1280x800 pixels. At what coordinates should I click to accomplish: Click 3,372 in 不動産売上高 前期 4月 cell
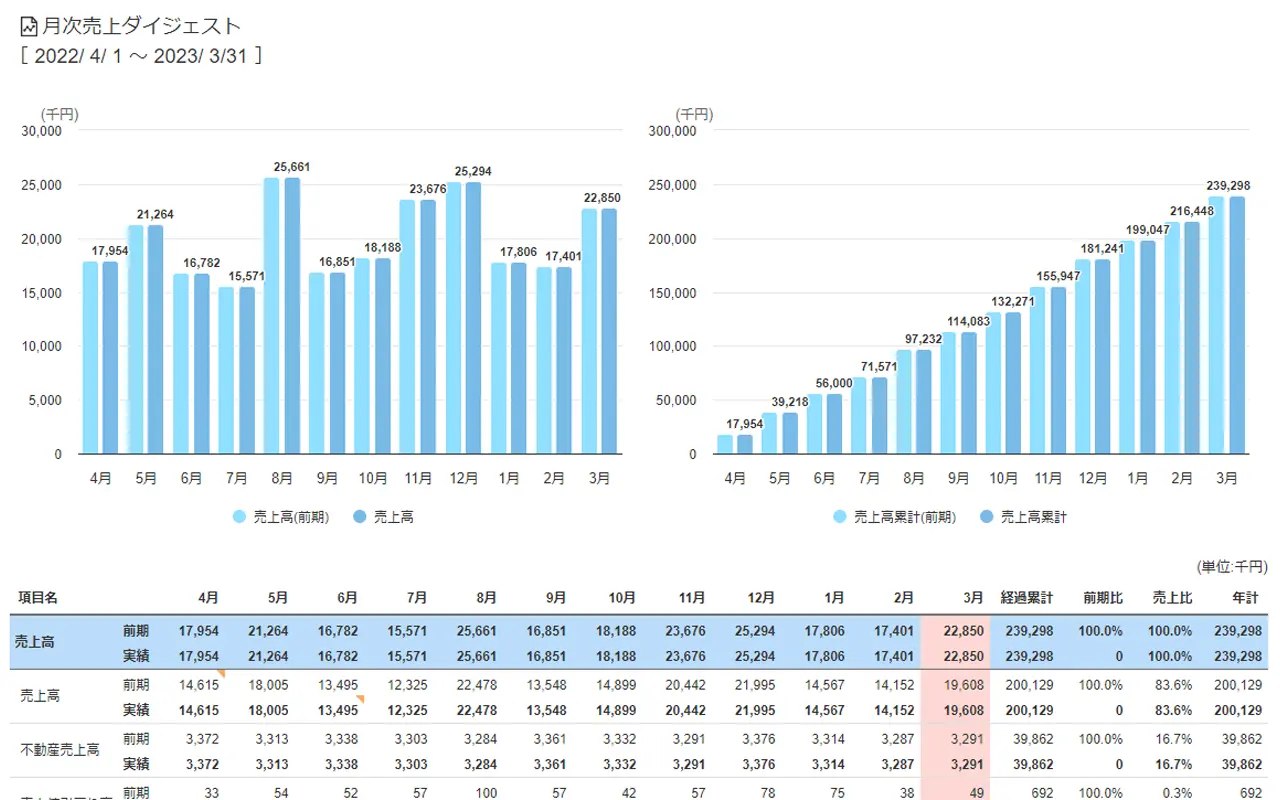(x=202, y=737)
